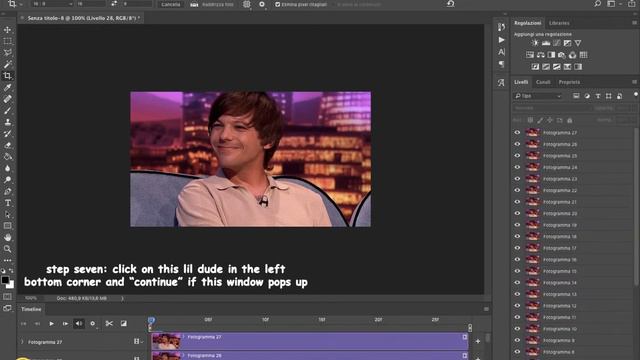Viewport: 640px width, 360px height.
Task: Toggle layer filtering switch on
Action: (x=636, y=94)
